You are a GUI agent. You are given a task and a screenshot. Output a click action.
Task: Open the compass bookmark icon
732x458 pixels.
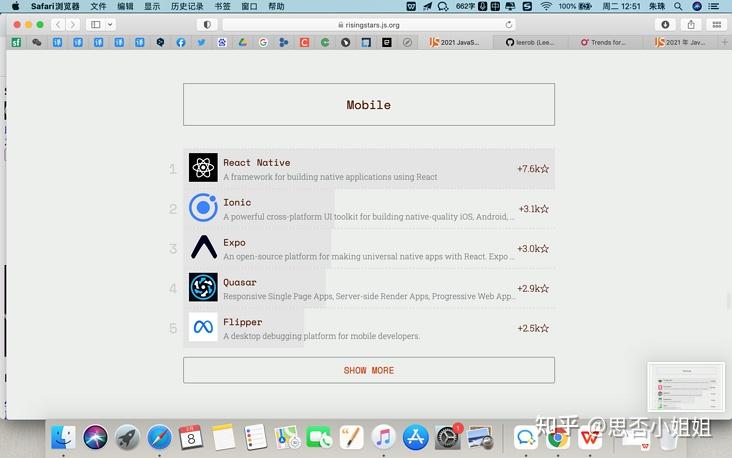tap(407, 42)
